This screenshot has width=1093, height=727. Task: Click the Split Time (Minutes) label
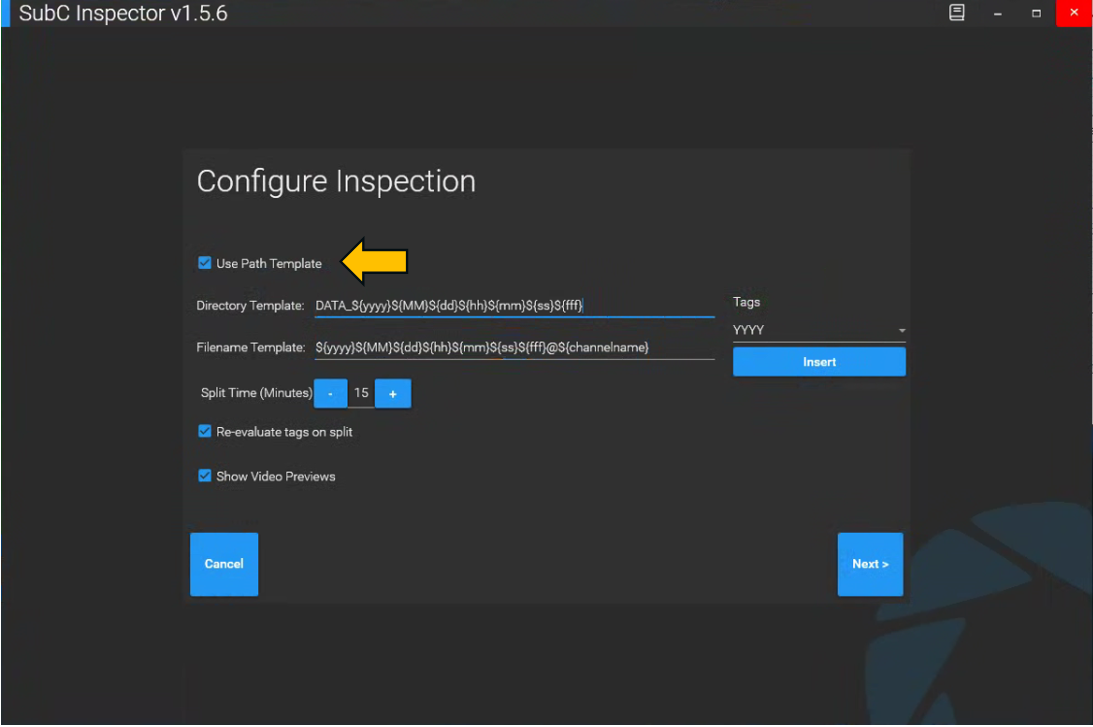tap(256, 394)
